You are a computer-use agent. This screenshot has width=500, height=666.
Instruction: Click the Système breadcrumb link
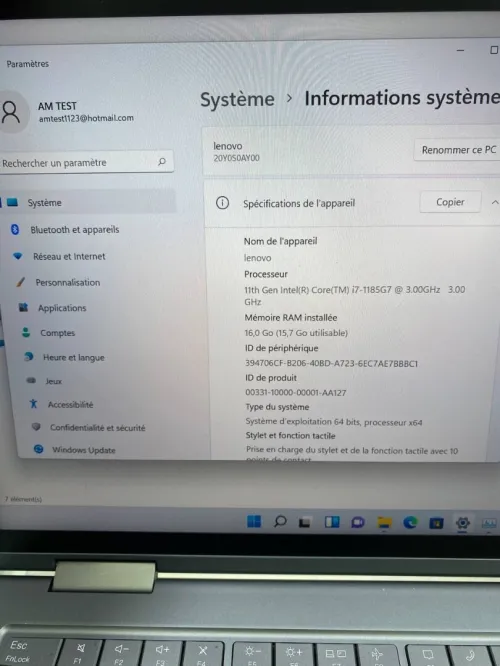pyautogui.click(x=237, y=100)
